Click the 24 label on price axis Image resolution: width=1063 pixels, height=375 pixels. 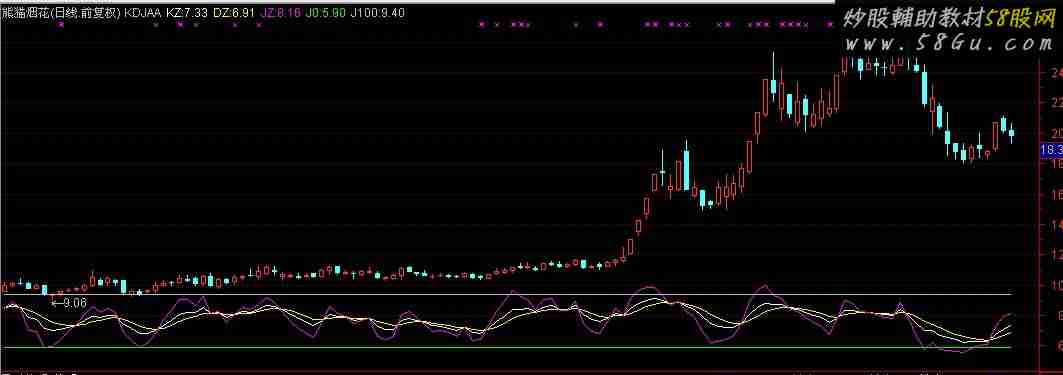point(1056,73)
